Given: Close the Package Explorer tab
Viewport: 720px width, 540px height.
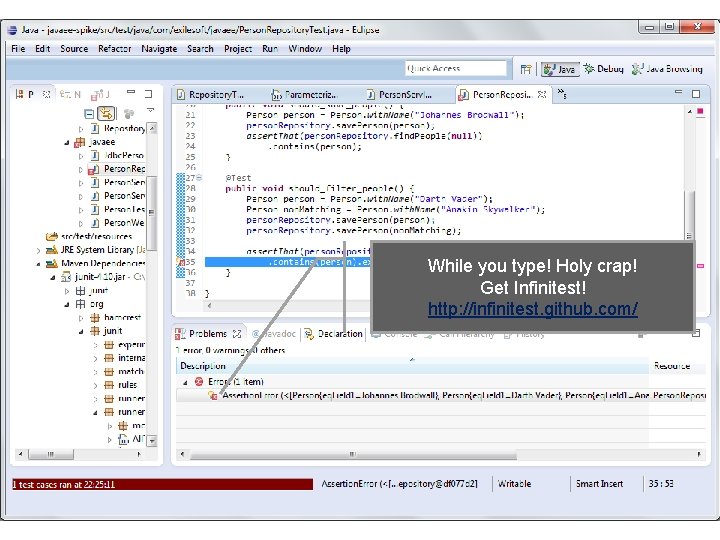Looking at the screenshot, I should click(x=46, y=94).
